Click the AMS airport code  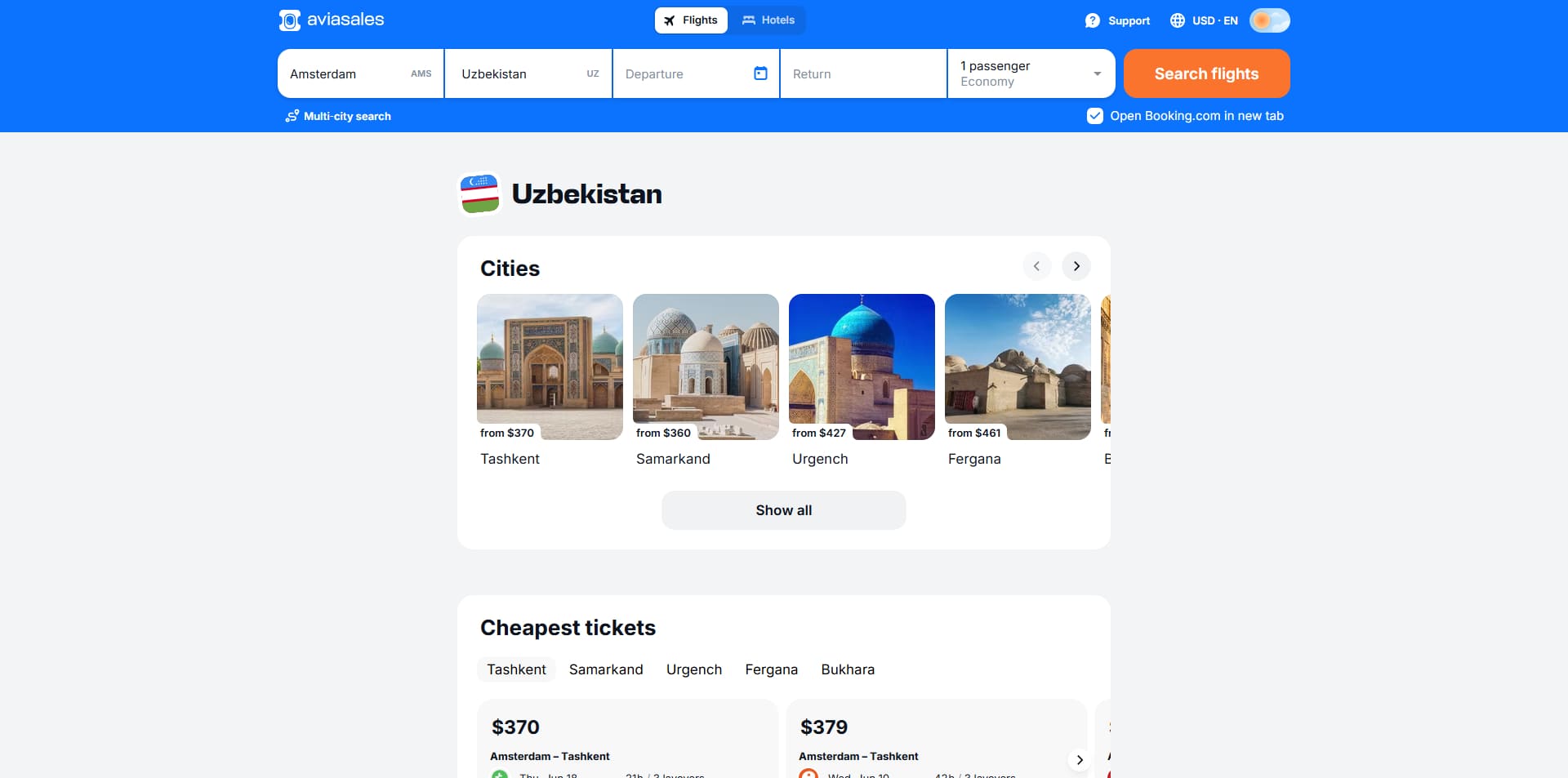click(421, 73)
